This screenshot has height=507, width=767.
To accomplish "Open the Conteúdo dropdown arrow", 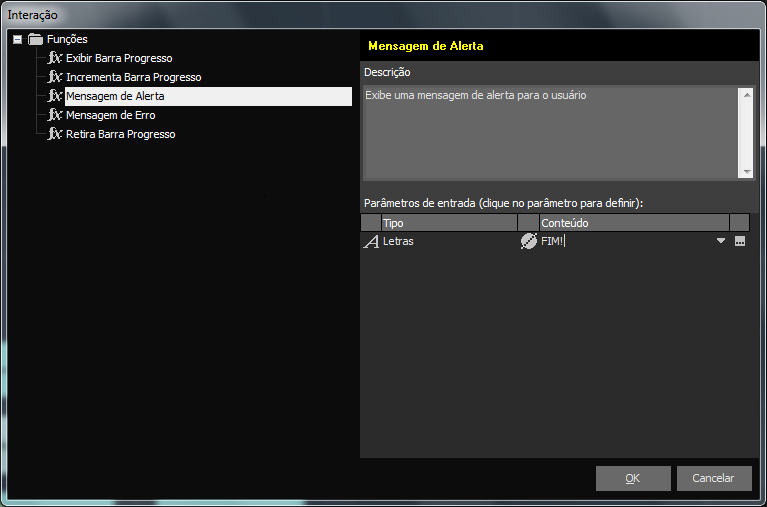I will tap(720, 241).
